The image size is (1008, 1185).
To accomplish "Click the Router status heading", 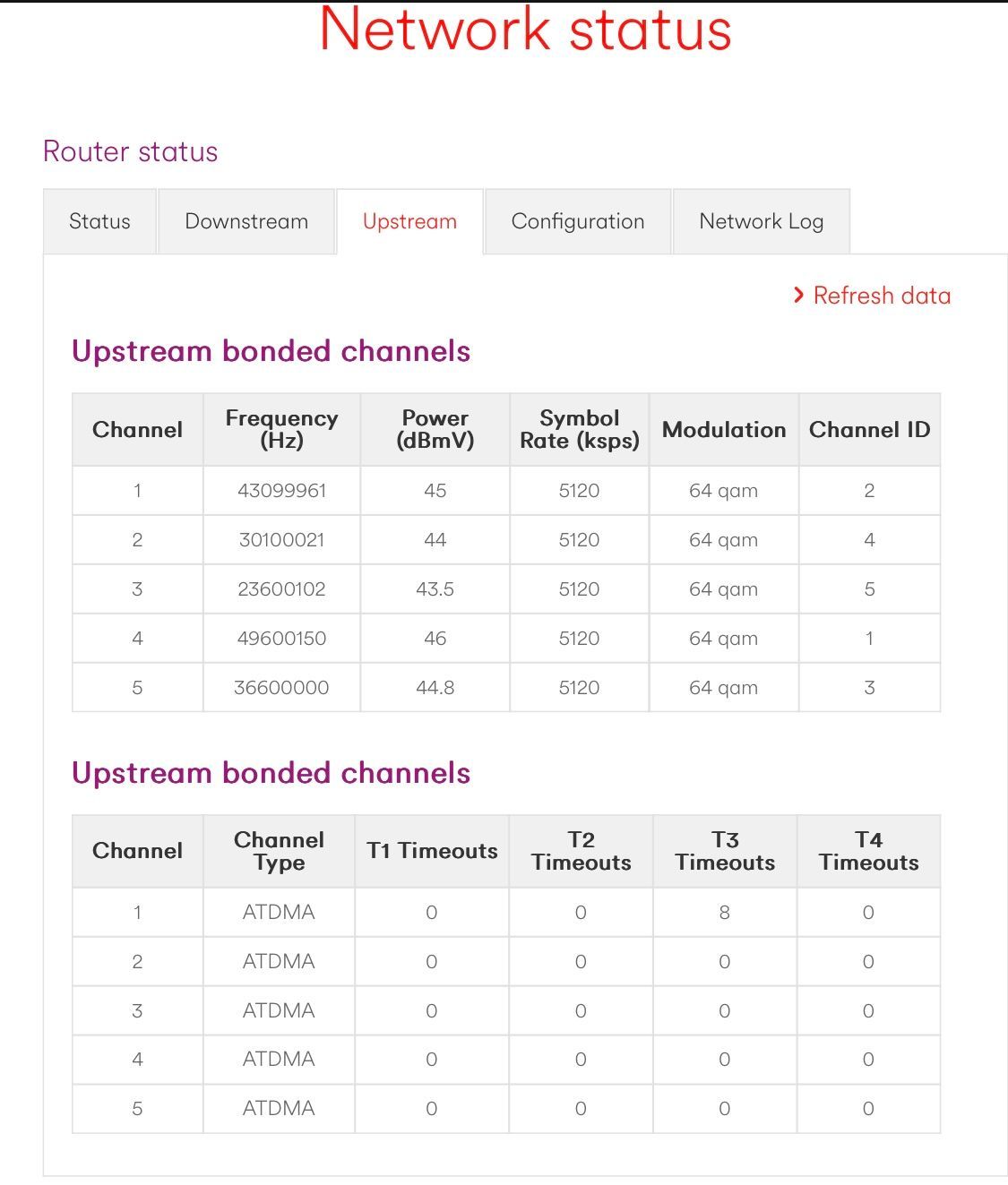I will [x=131, y=151].
